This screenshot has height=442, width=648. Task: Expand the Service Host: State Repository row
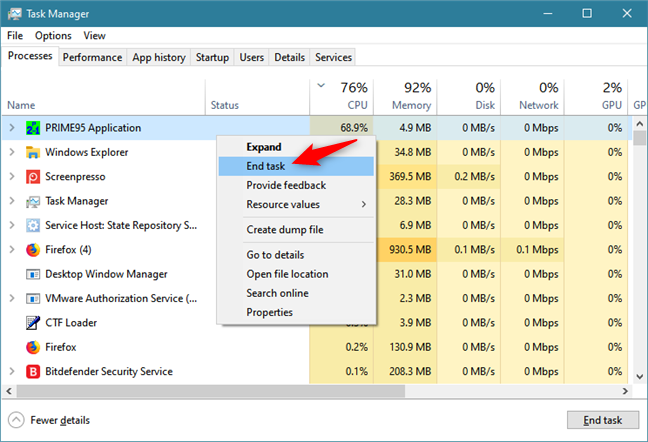tap(12, 226)
